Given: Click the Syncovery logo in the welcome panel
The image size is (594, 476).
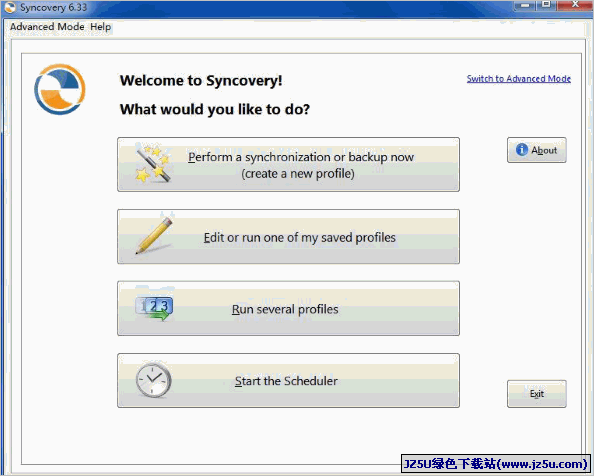Looking at the screenshot, I should 60,89.
